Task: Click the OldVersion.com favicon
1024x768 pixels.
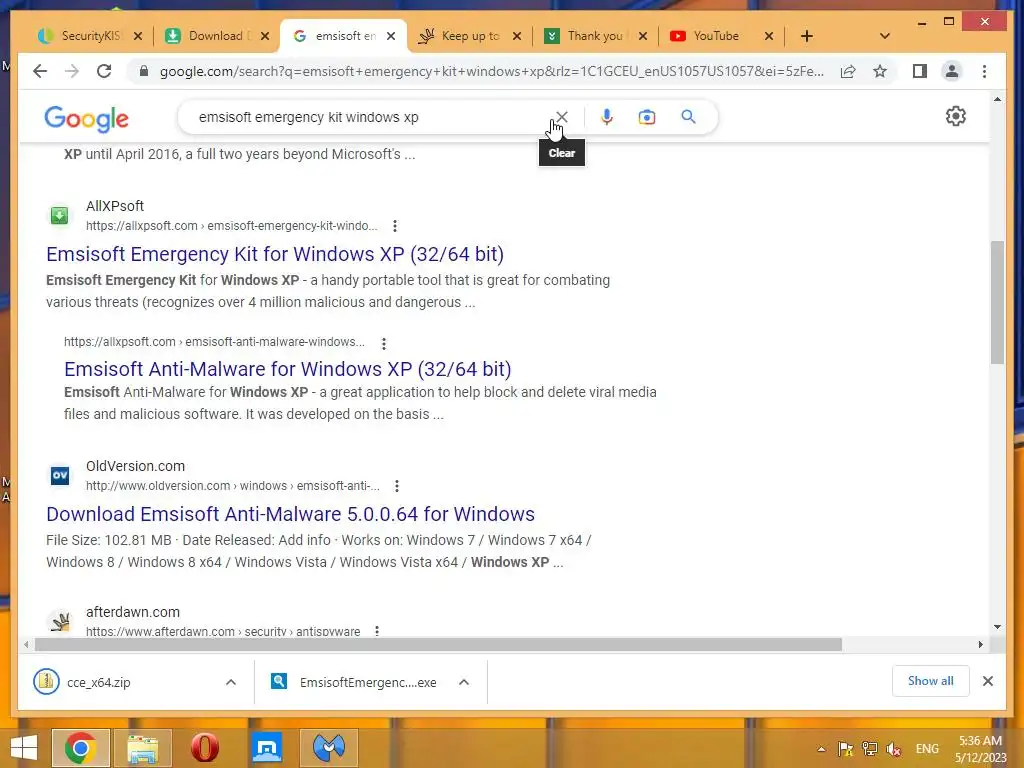Action: click(60, 475)
